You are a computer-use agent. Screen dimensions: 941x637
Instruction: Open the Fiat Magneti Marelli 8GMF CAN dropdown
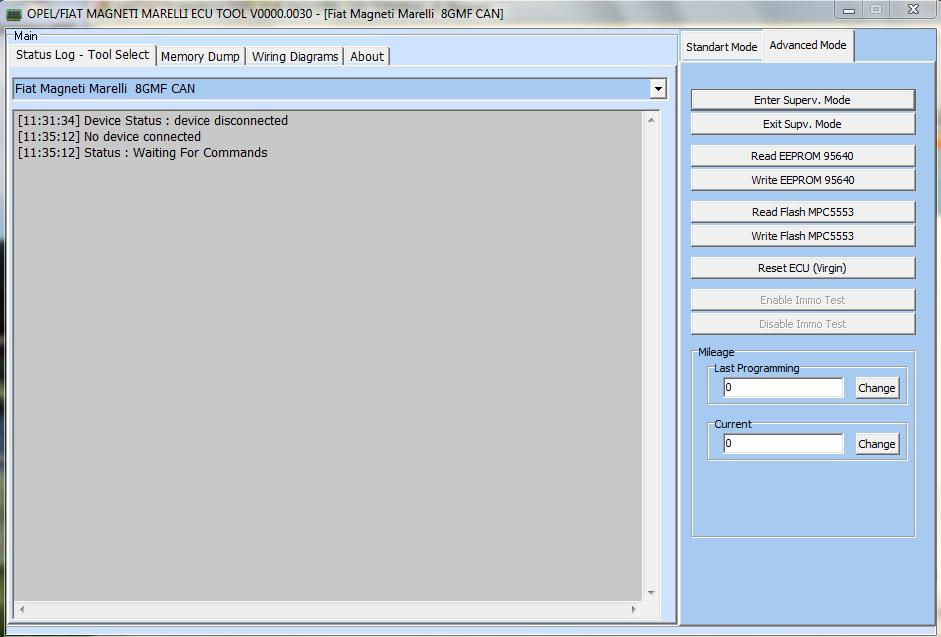(x=658, y=89)
